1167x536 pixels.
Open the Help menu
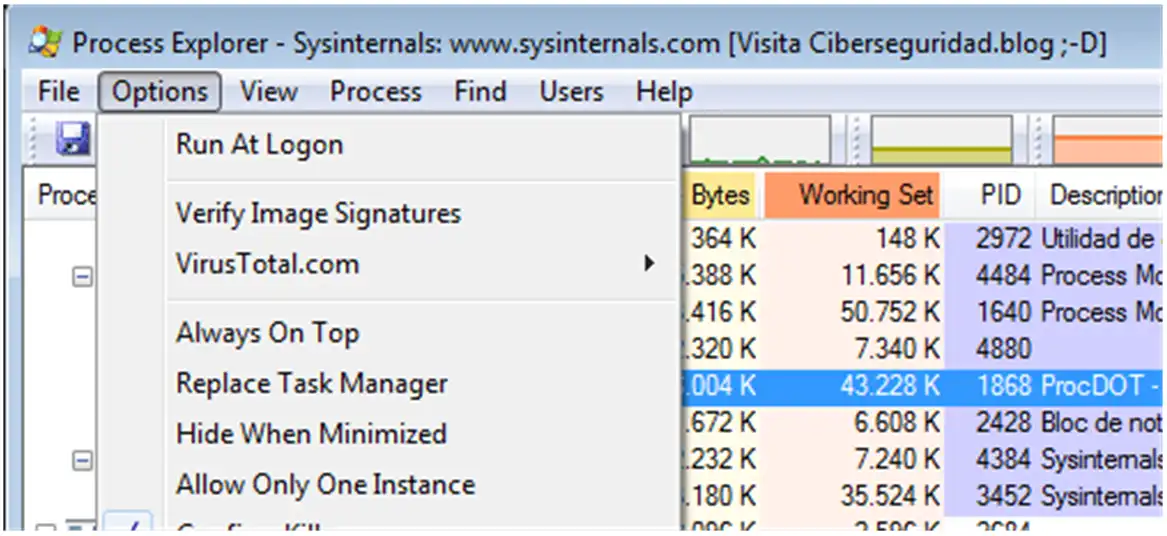664,92
